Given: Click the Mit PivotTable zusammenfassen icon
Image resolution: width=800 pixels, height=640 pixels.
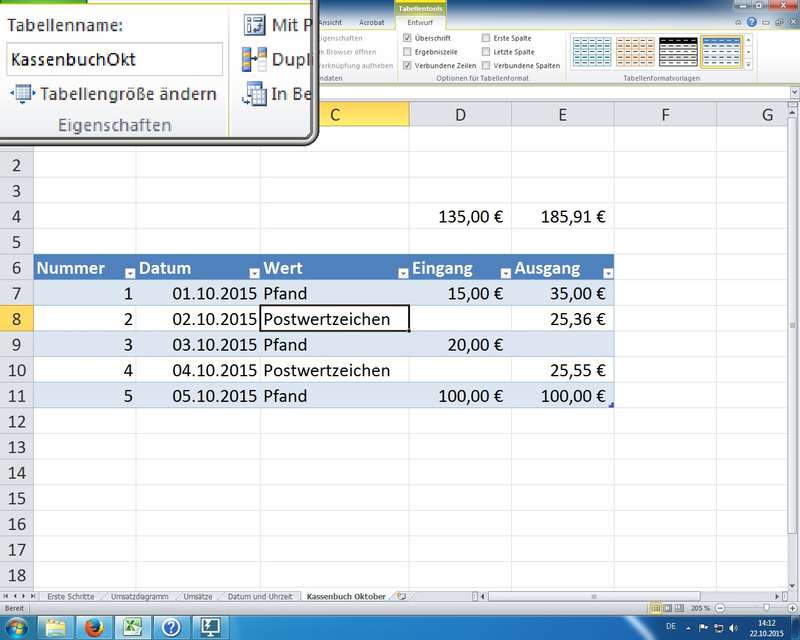Looking at the screenshot, I should pyautogui.click(x=255, y=25).
